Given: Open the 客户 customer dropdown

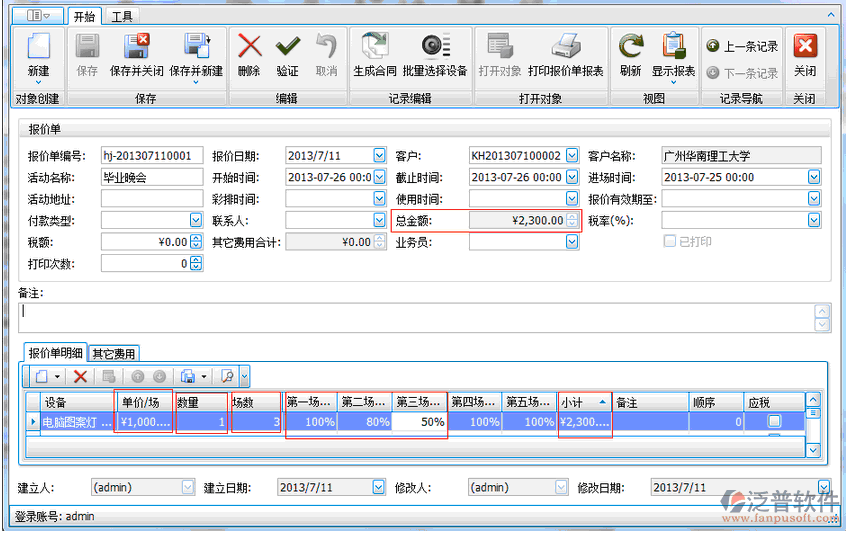Looking at the screenshot, I should 571,156.
